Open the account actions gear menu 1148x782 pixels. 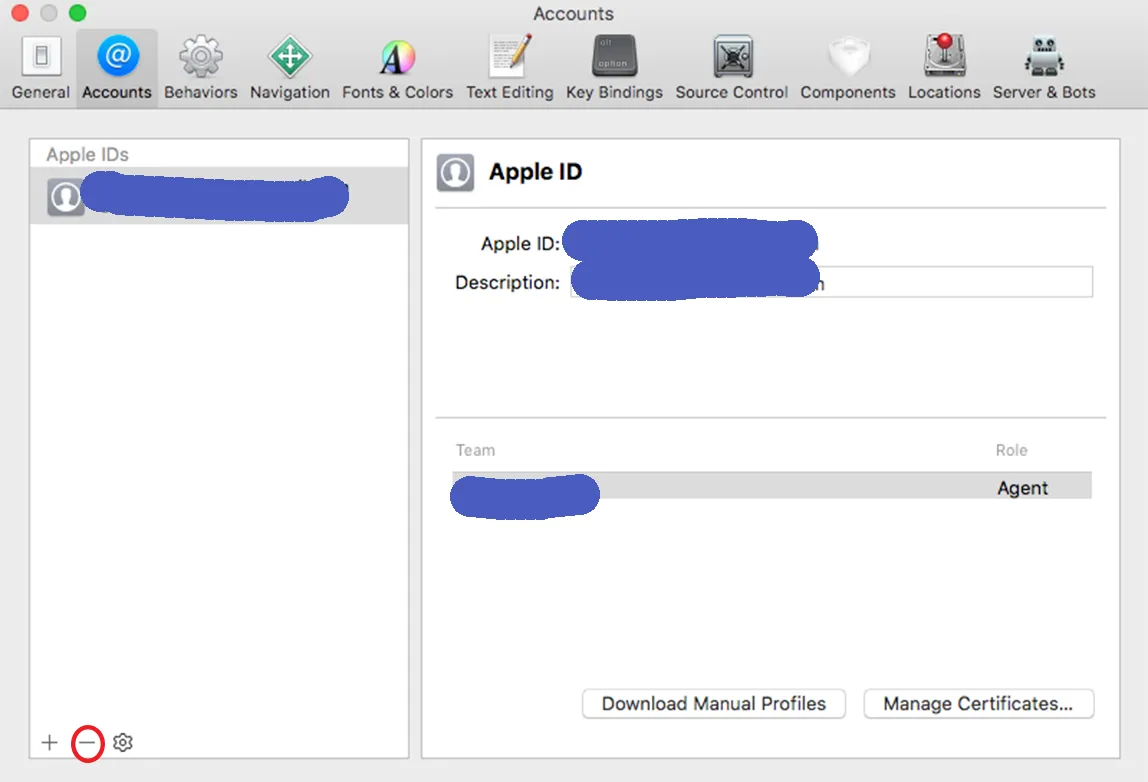(x=123, y=742)
